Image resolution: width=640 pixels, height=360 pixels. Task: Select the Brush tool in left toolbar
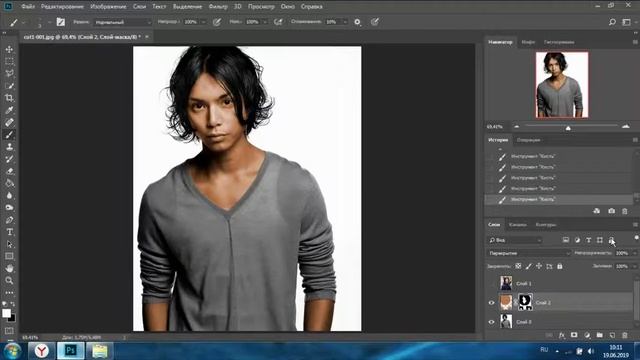tap(9, 135)
